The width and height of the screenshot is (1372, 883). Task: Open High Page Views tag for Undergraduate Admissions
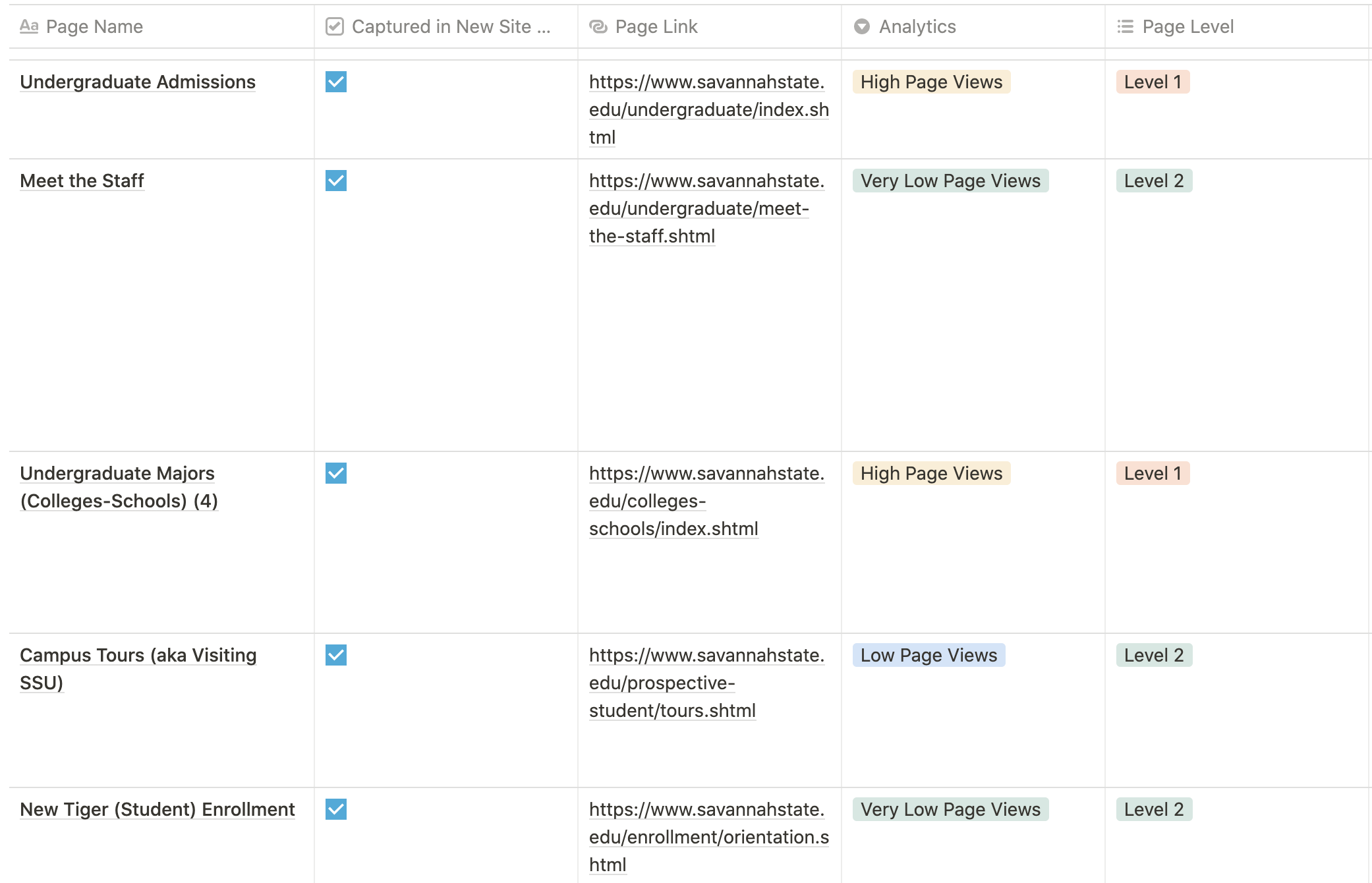(930, 82)
